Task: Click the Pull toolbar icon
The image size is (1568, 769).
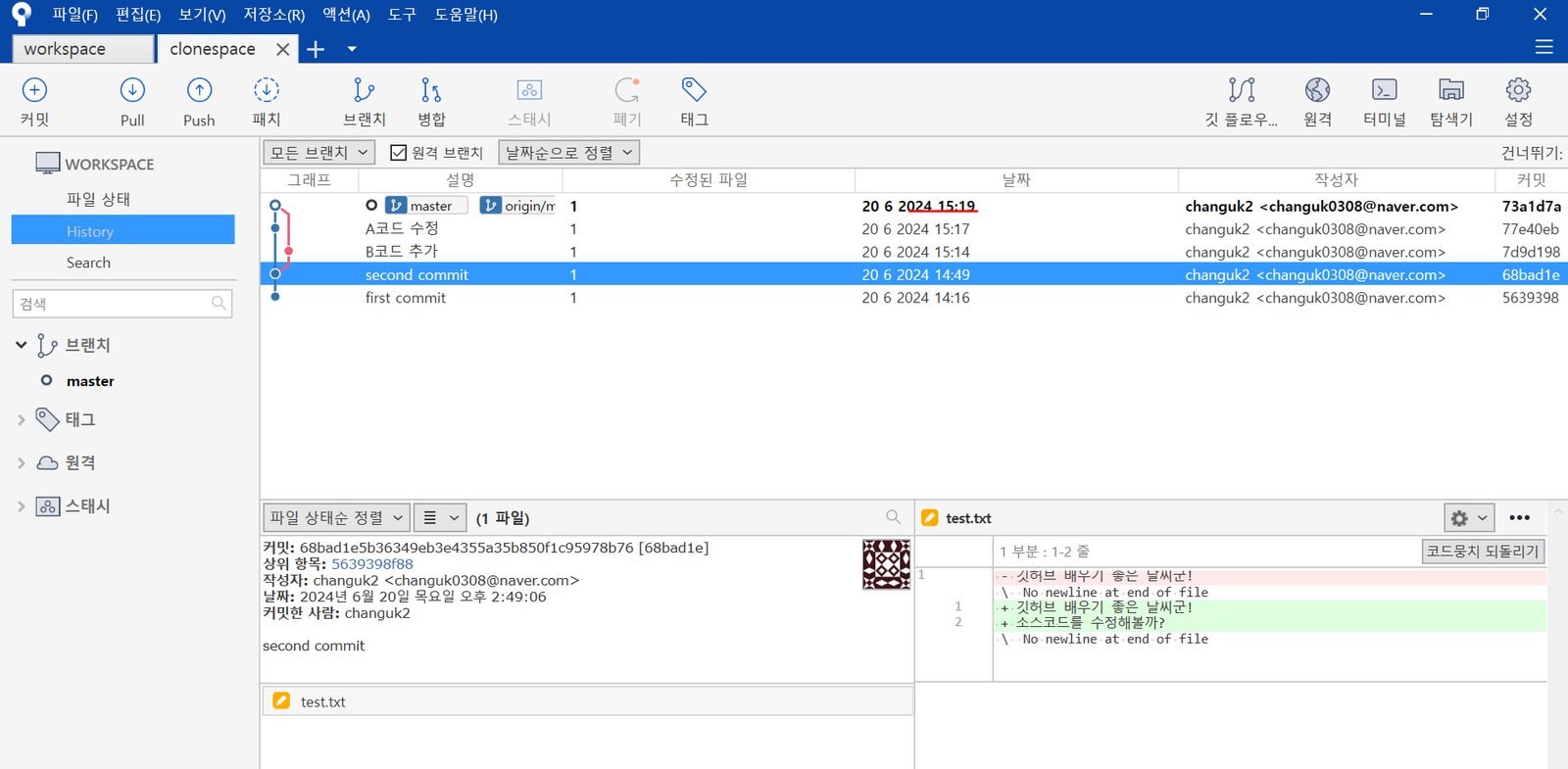Action: point(132,90)
